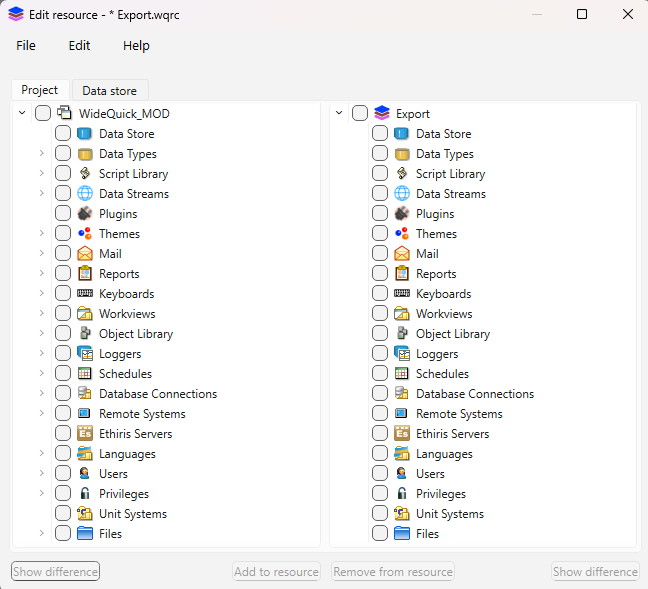Maximize the Edit resource window
648x589 pixels.
(x=582, y=14)
